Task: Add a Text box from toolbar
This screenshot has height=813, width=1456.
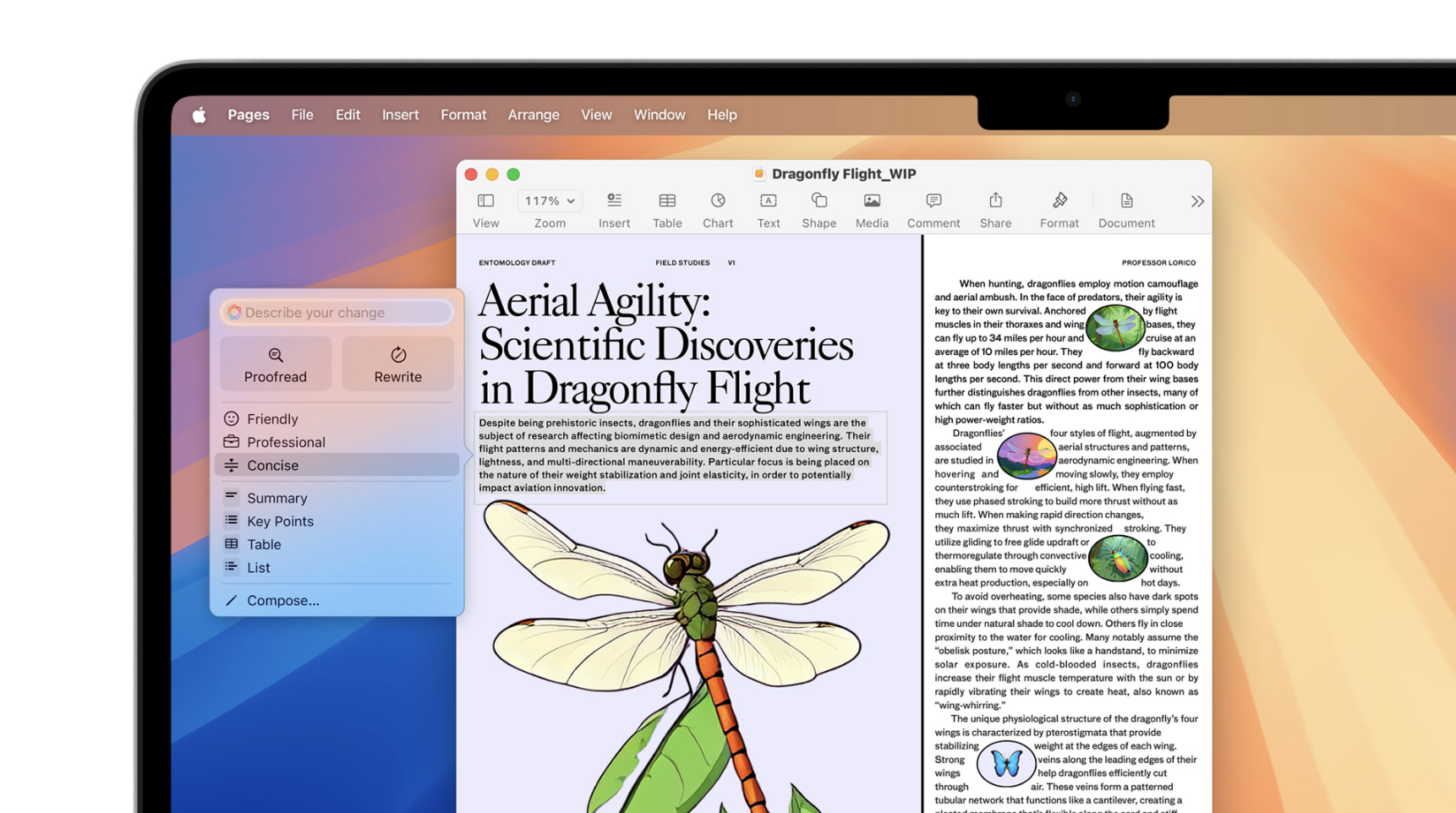Action: 769,201
